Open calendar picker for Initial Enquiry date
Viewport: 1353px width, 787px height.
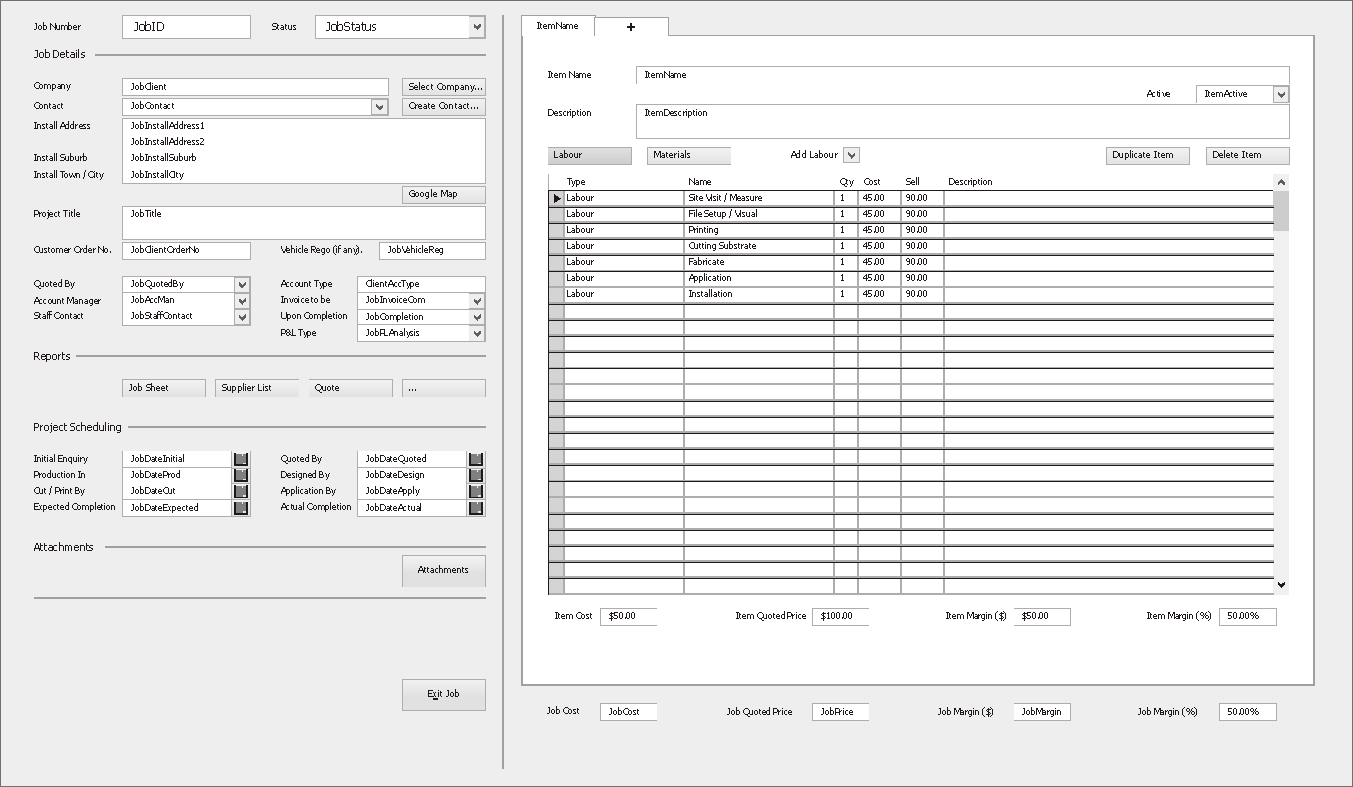click(x=241, y=459)
